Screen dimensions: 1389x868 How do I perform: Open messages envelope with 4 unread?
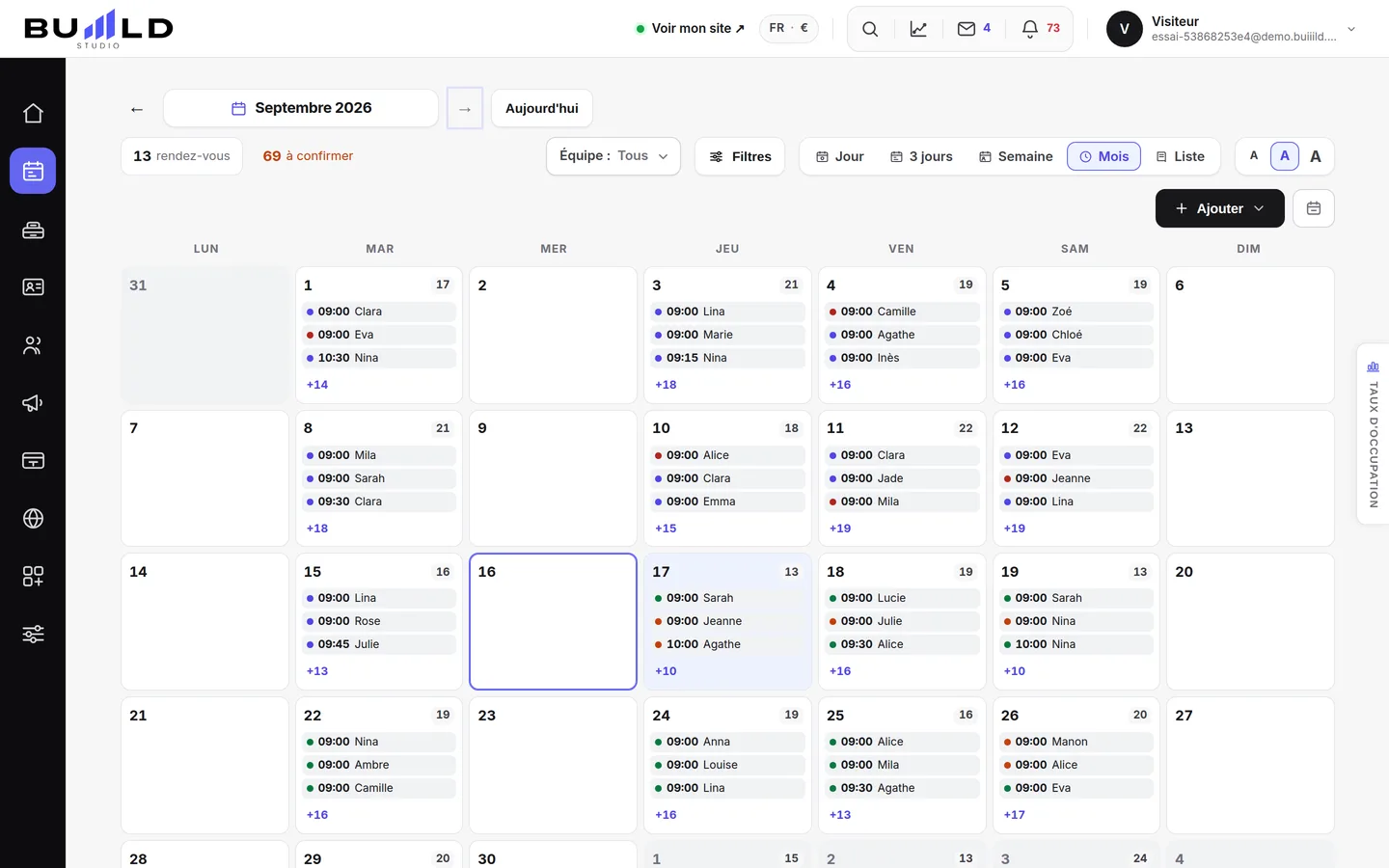[x=974, y=29]
